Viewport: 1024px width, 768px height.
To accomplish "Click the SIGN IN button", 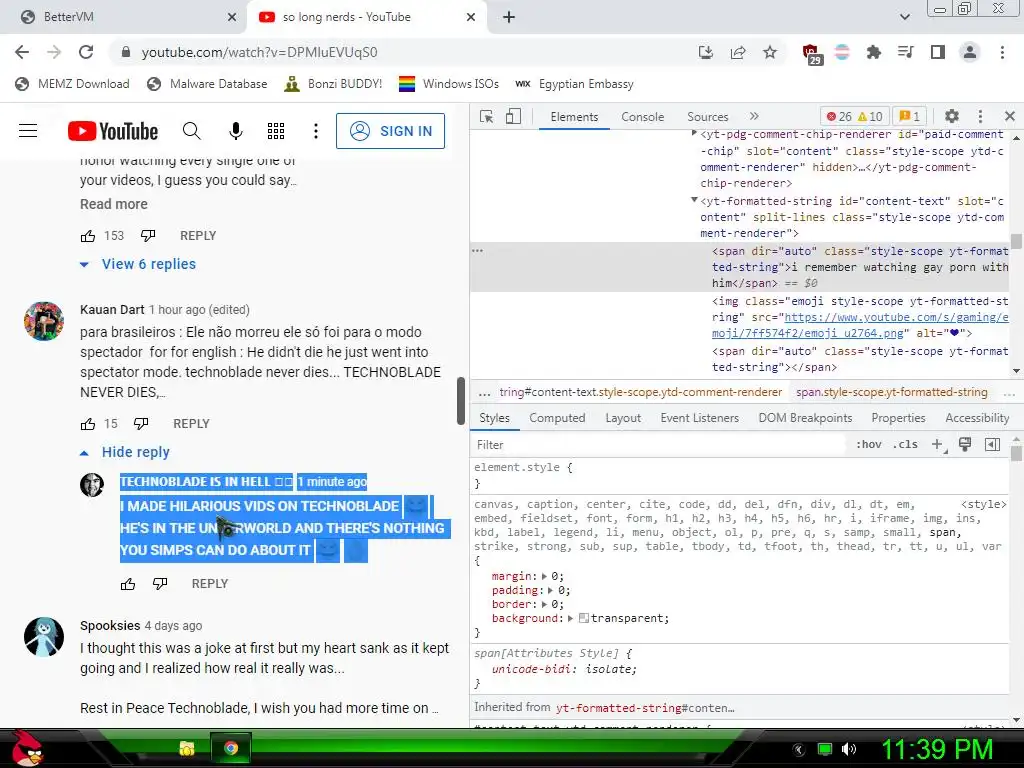I will click(391, 131).
